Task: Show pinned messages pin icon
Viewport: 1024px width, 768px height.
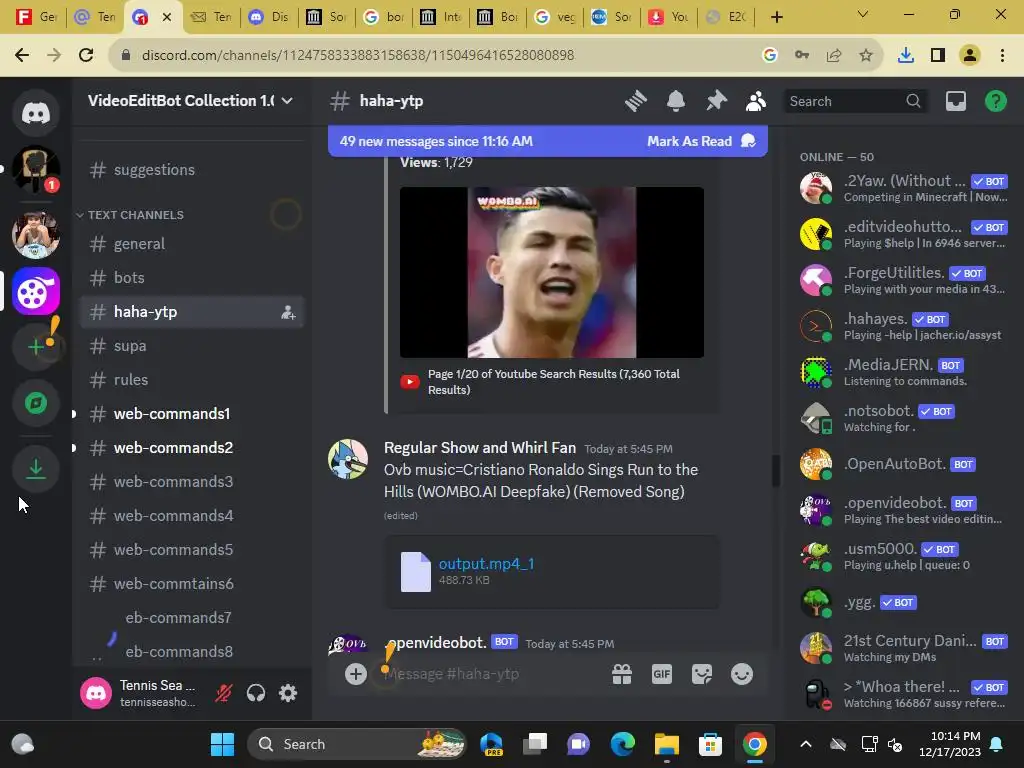Action: pyautogui.click(x=716, y=101)
